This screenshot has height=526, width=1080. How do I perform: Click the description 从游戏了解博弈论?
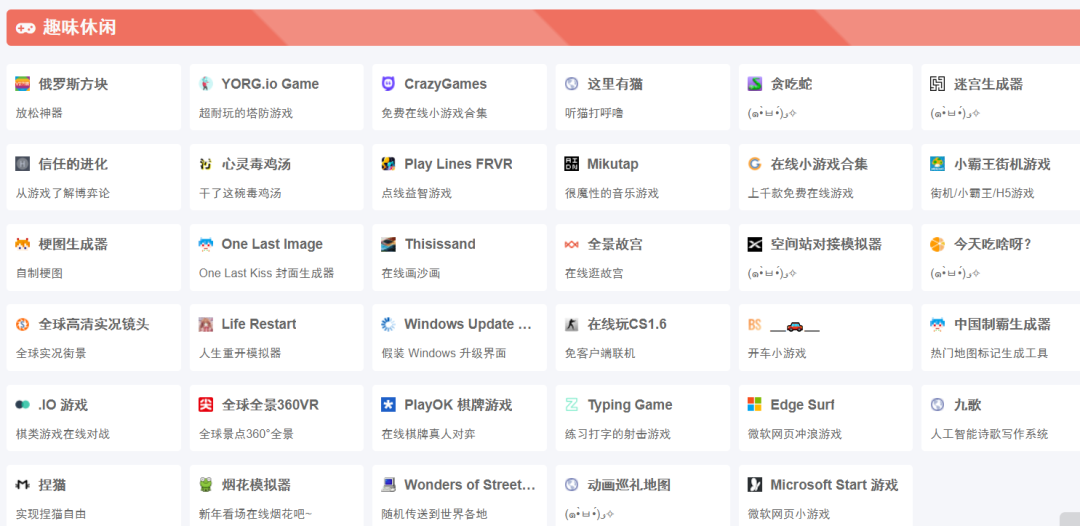(63, 193)
